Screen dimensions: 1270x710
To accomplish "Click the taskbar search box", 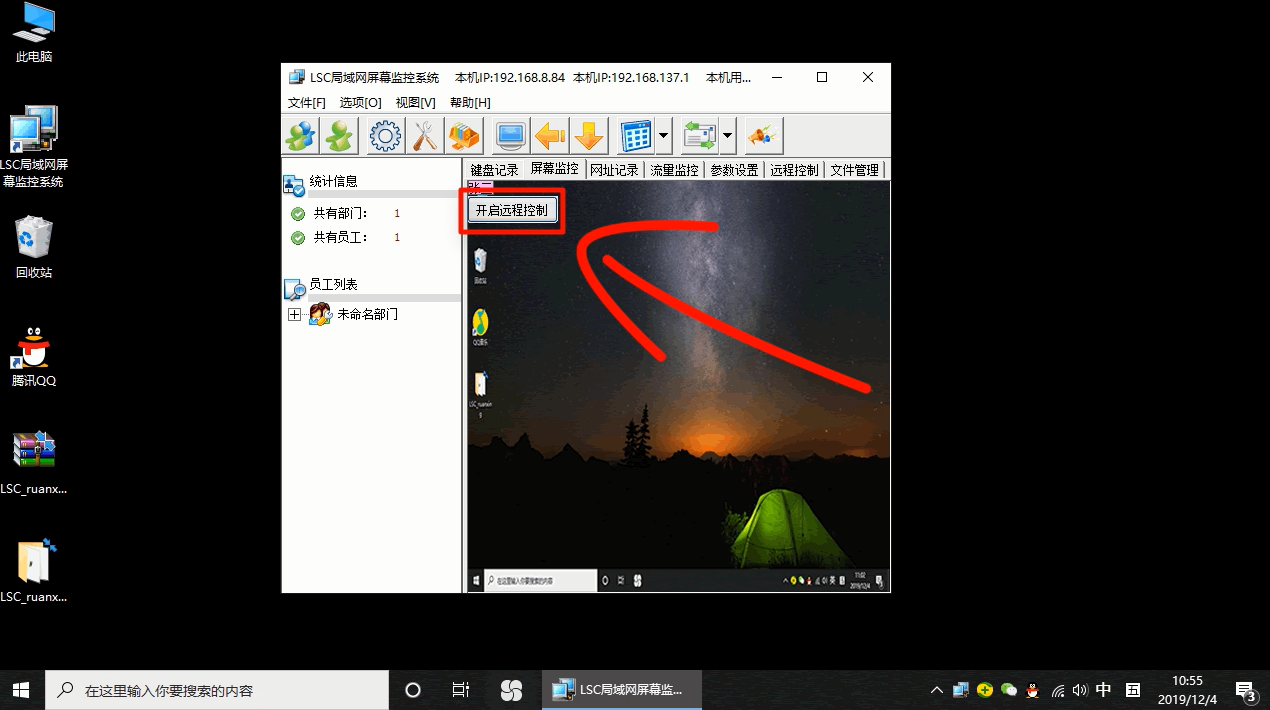I will pos(216,690).
